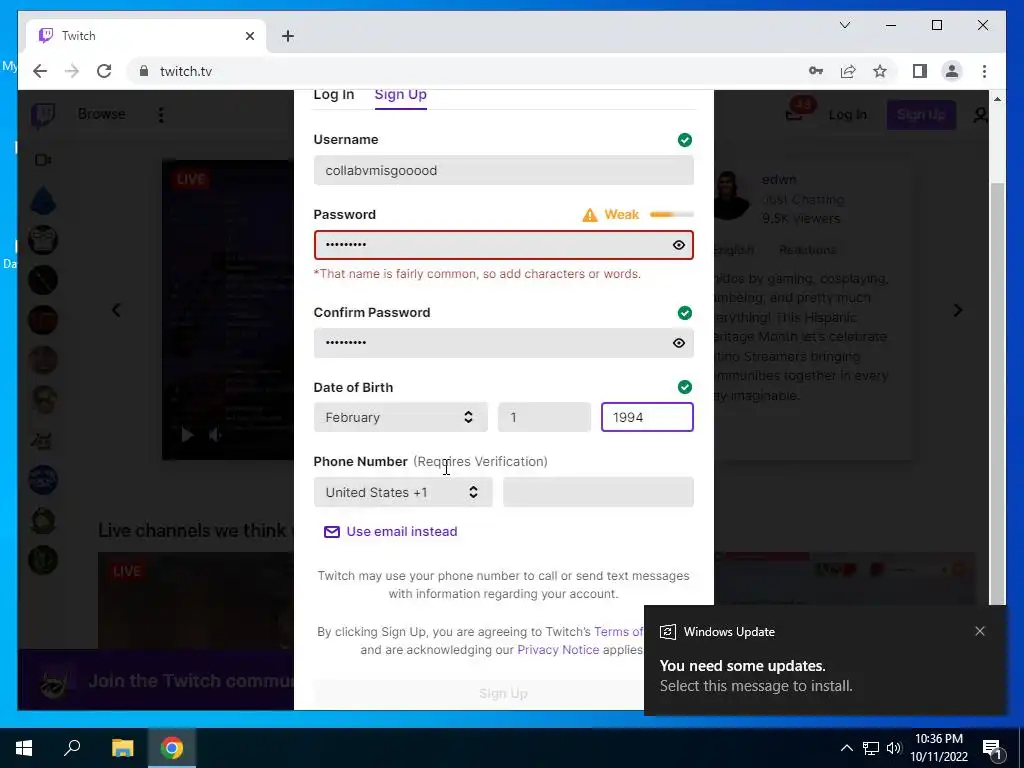The image size is (1024, 768).
Task: Open Browse in the Twitch header
Action: (x=101, y=114)
